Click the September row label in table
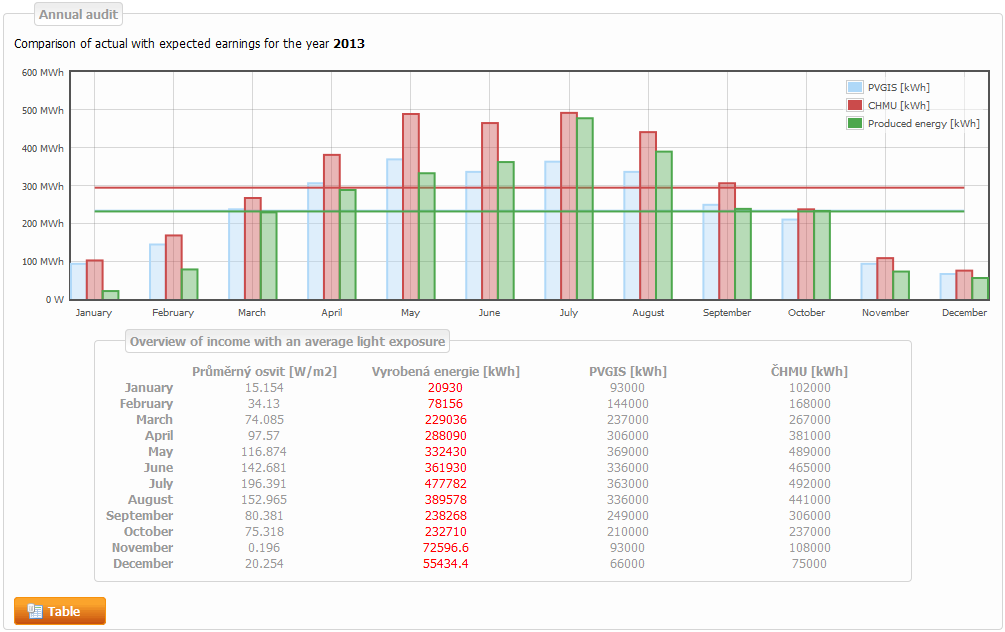Screen dimensions: 1005x632 click(139, 516)
